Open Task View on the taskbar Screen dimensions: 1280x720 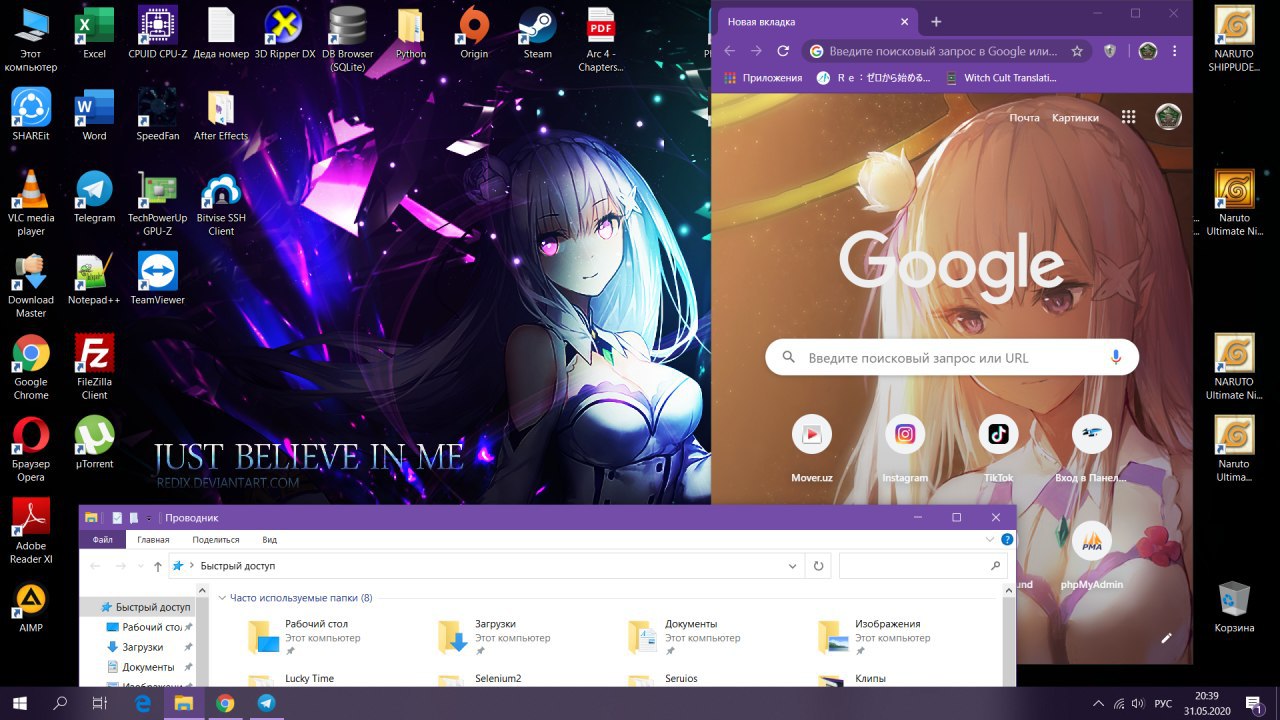[x=99, y=703]
